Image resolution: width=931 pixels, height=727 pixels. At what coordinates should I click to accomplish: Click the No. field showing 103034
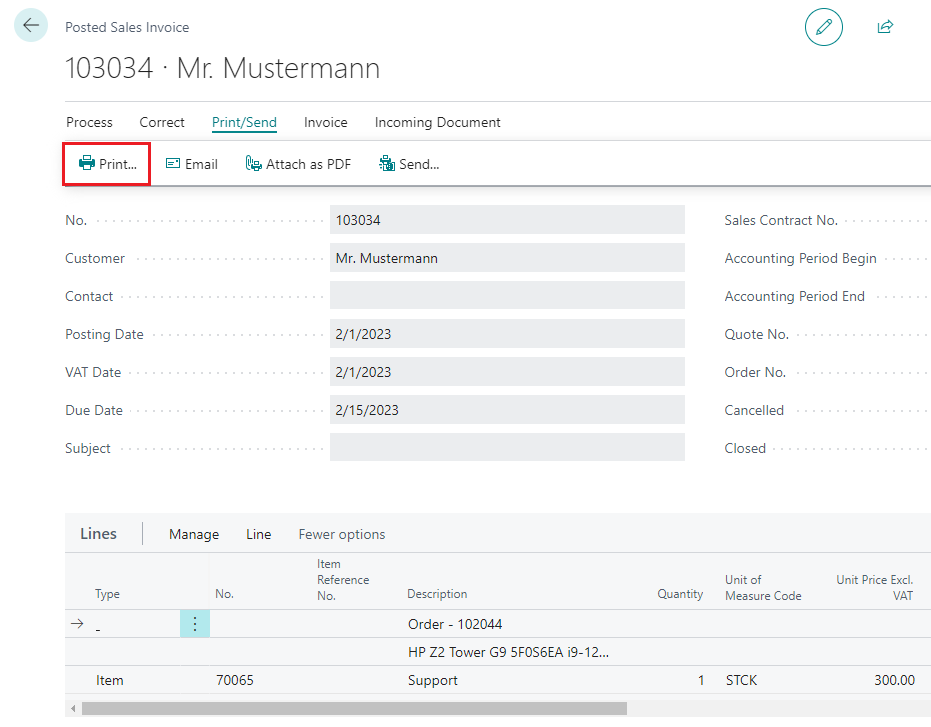pos(507,220)
